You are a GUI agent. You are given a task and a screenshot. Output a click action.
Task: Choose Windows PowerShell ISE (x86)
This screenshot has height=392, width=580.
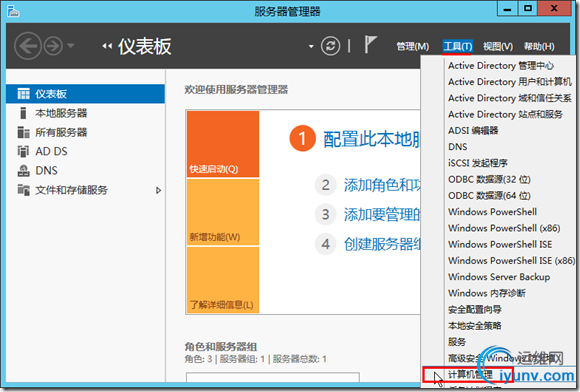[512, 261]
